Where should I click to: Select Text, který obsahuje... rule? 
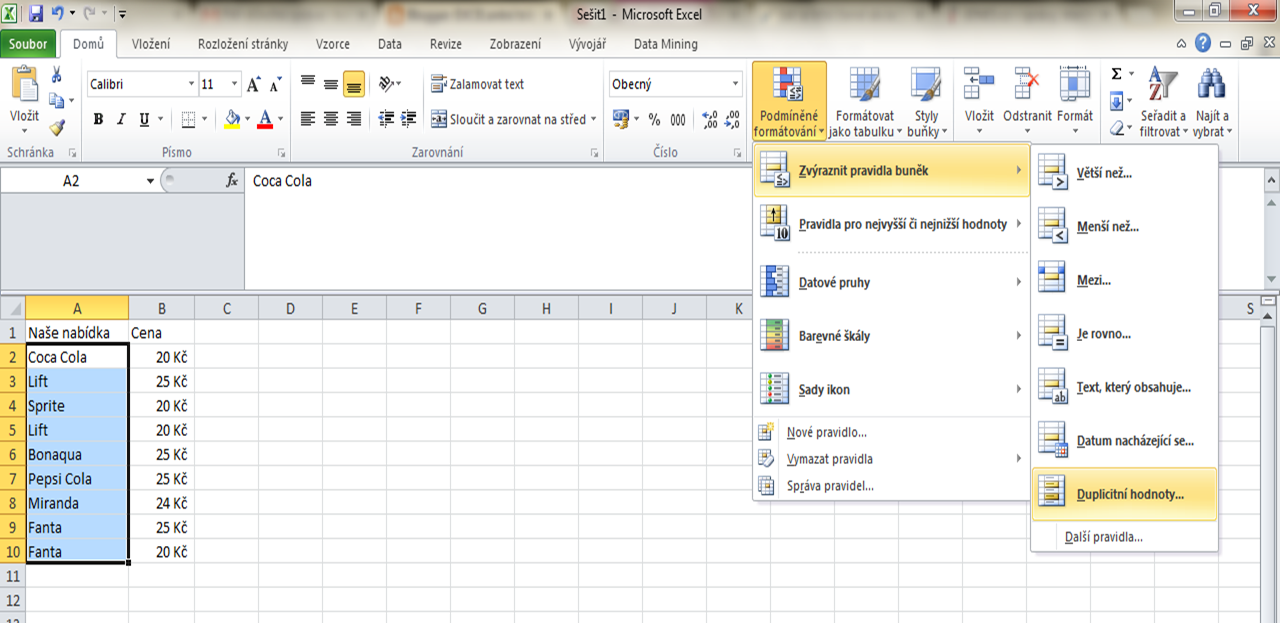tap(1124, 387)
